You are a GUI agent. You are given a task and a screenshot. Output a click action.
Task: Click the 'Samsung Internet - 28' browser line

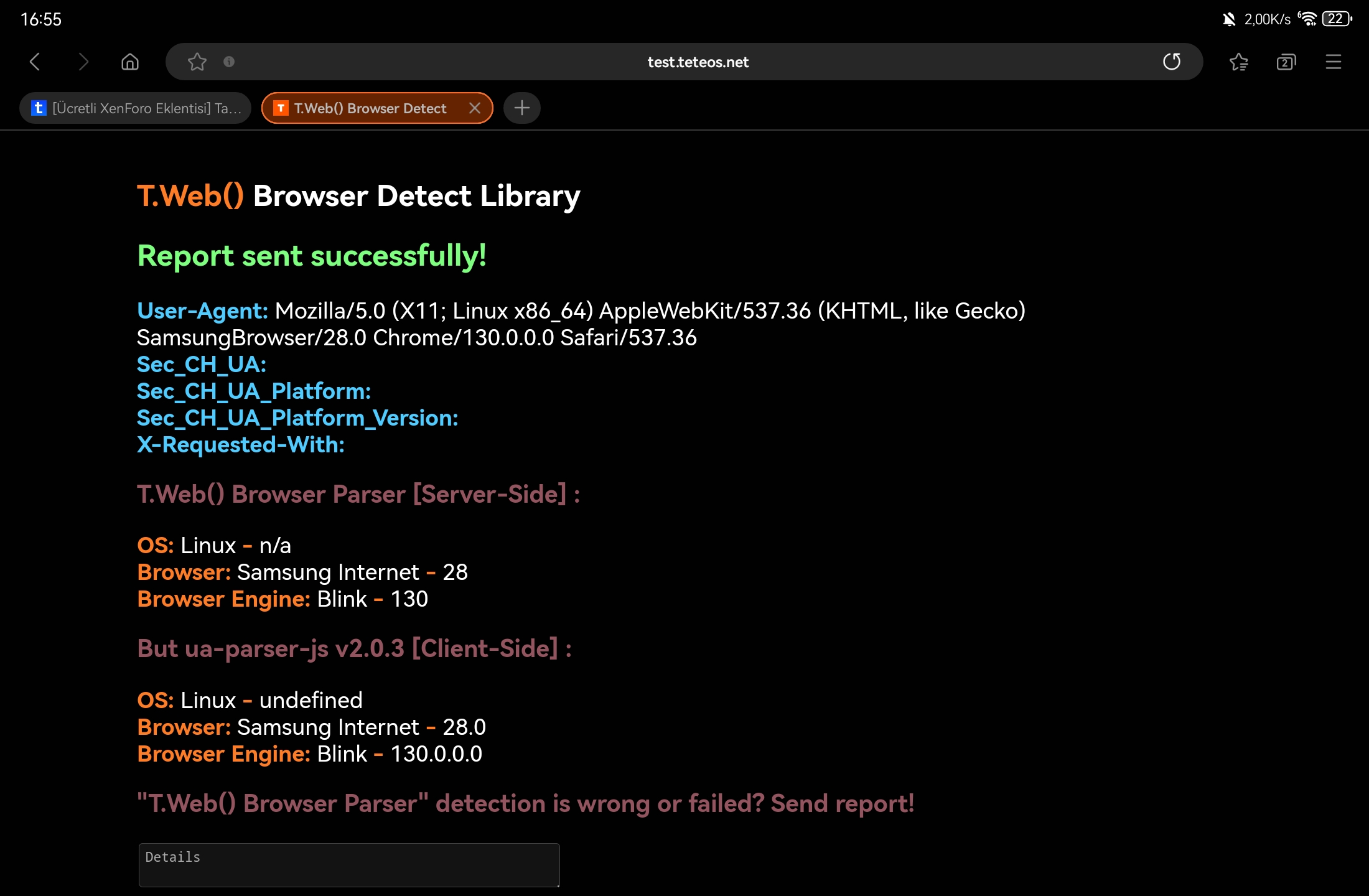[x=302, y=572]
